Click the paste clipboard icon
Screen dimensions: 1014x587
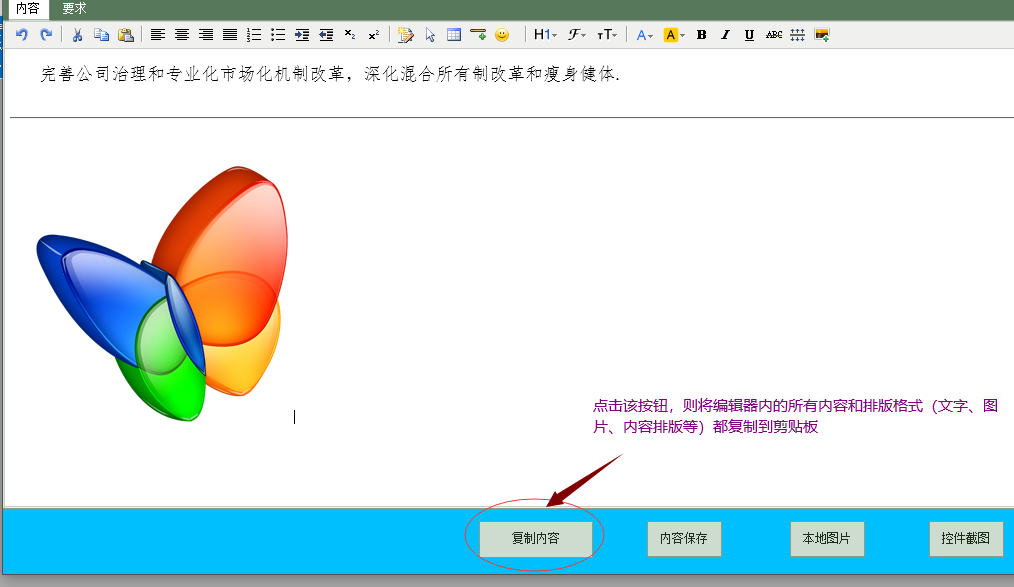[125, 35]
